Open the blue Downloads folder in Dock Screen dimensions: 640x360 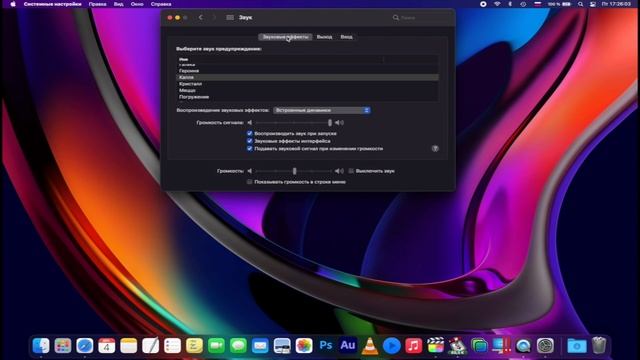coord(577,346)
